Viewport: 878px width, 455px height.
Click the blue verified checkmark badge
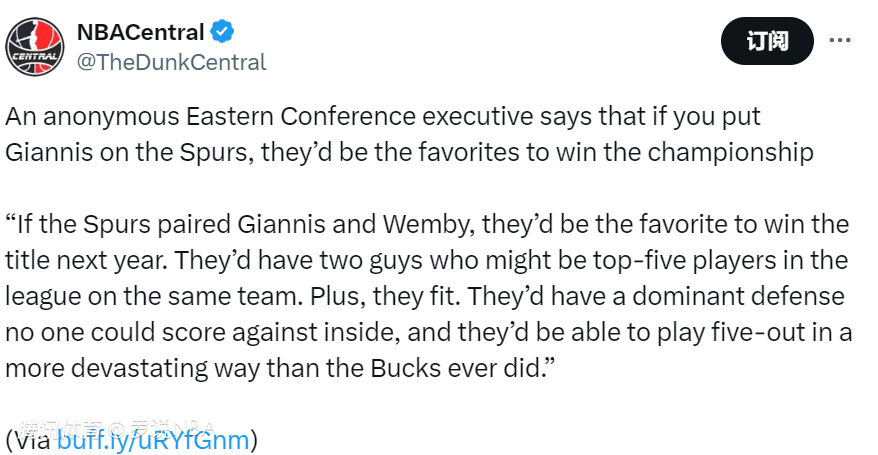click(222, 32)
